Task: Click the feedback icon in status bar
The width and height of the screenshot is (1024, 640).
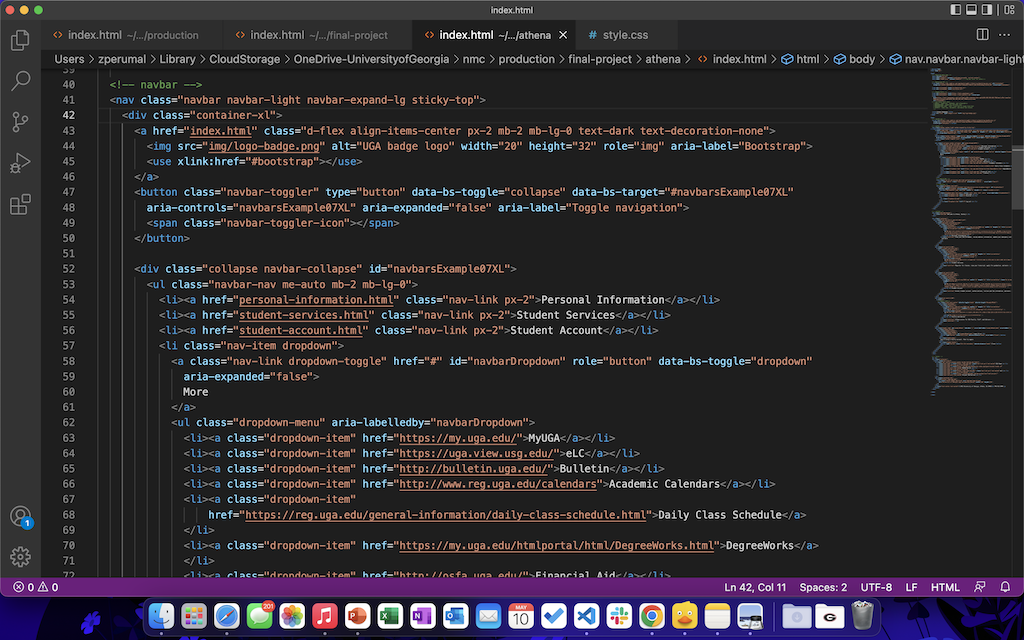Action: [x=980, y=587]
